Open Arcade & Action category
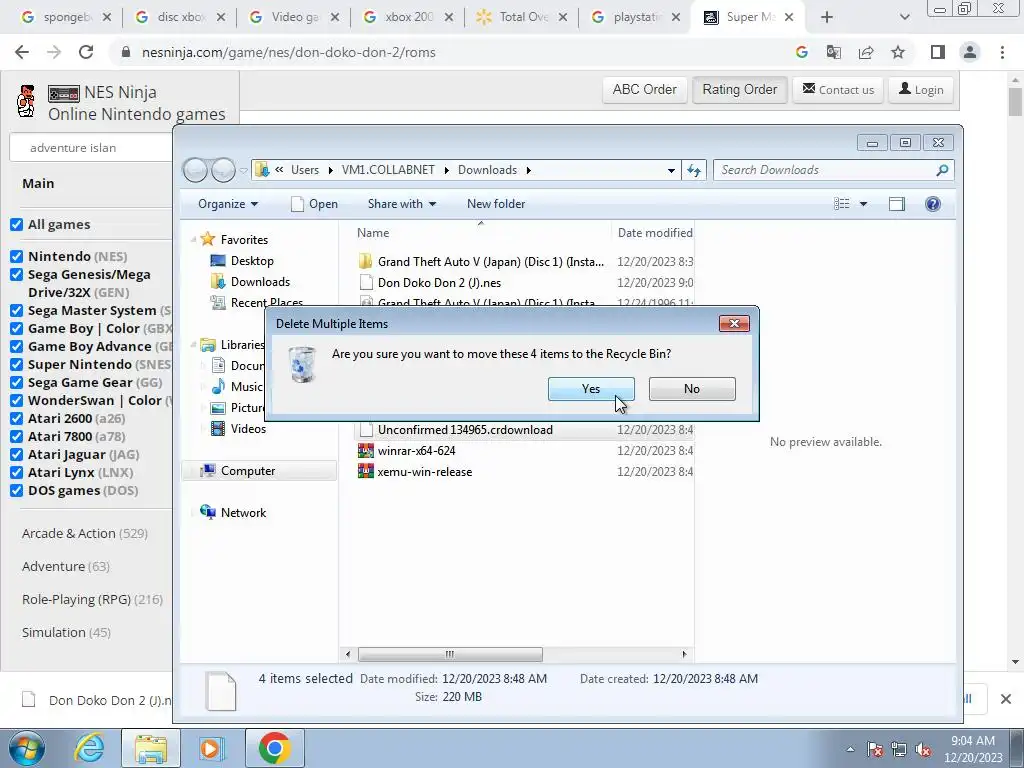Screen dimensions: 1024x768 [x=85, y=534]
